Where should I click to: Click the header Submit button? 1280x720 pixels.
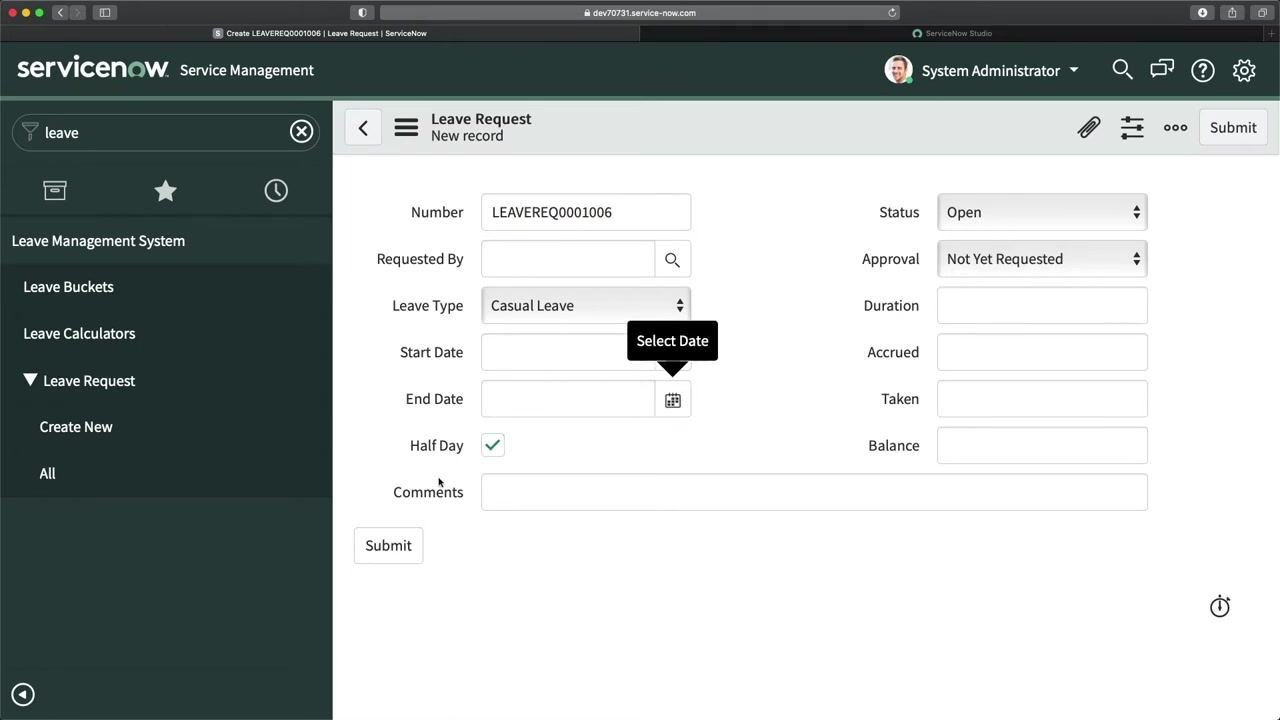[1233, 128]
